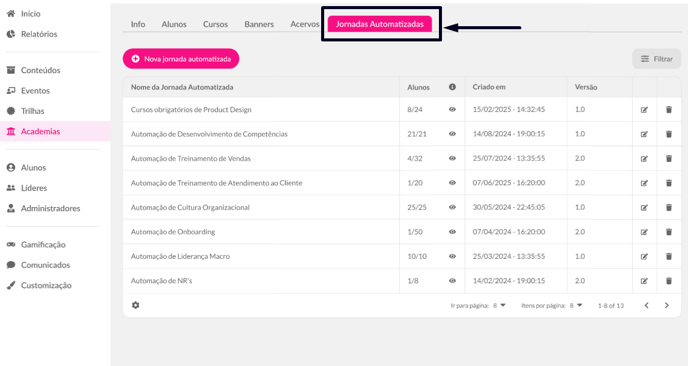Delete Automação de Desenvolvimento de Competências
Image resolution: width=688 pixels, height=366 pixels.
[x=669, y=134]
